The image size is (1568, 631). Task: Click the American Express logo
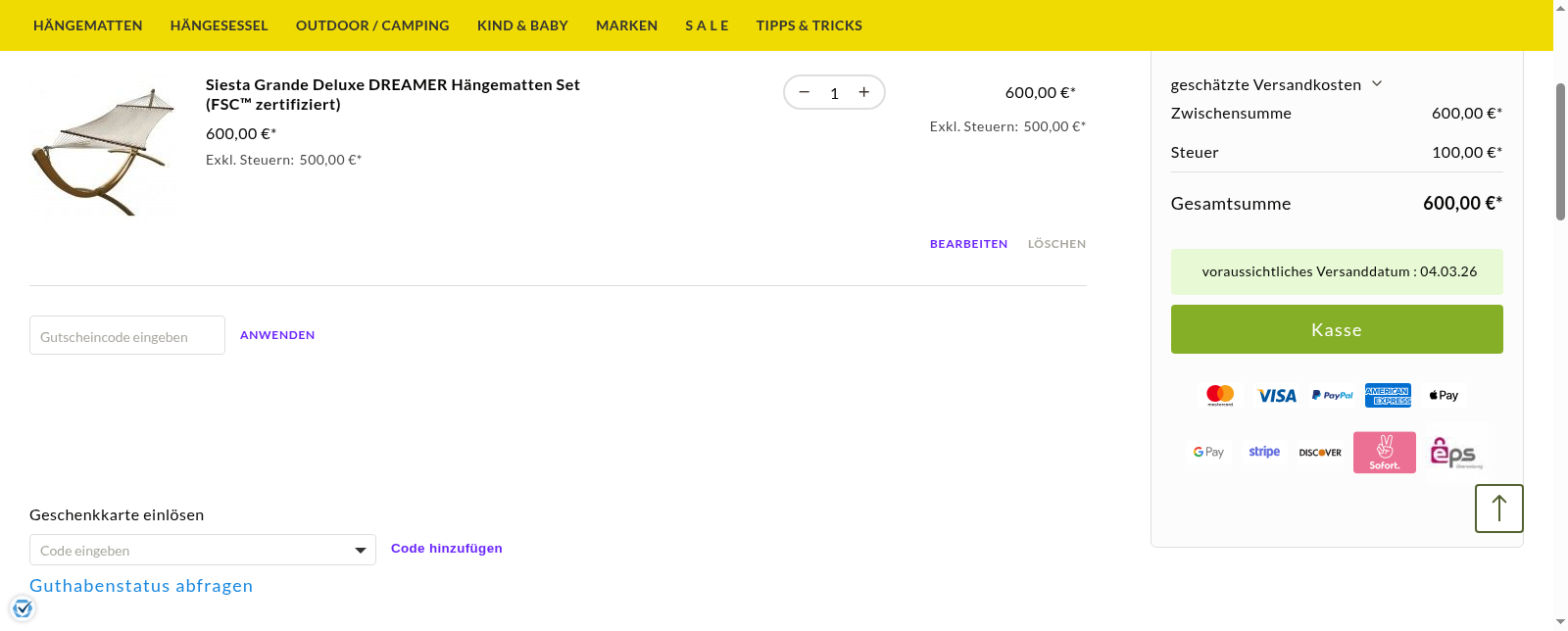pyautogui.click(x=1388, y=395)
